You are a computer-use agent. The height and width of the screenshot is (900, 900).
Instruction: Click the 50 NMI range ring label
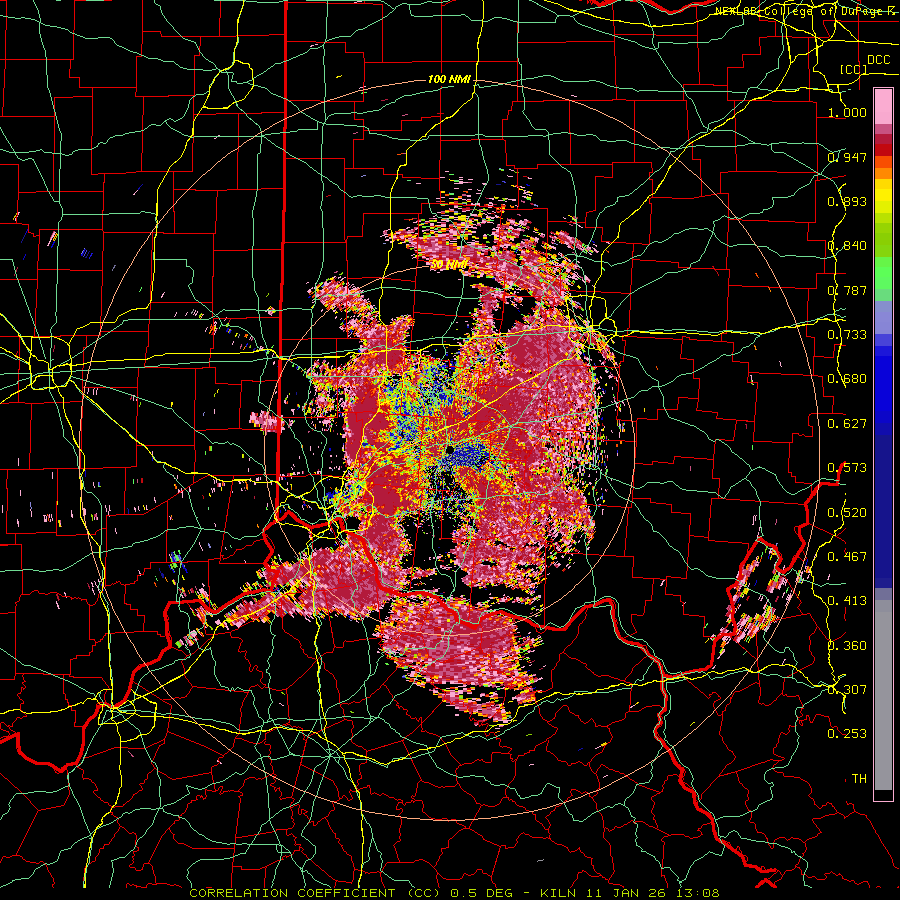pyautogui.click(x=449, y=264)
